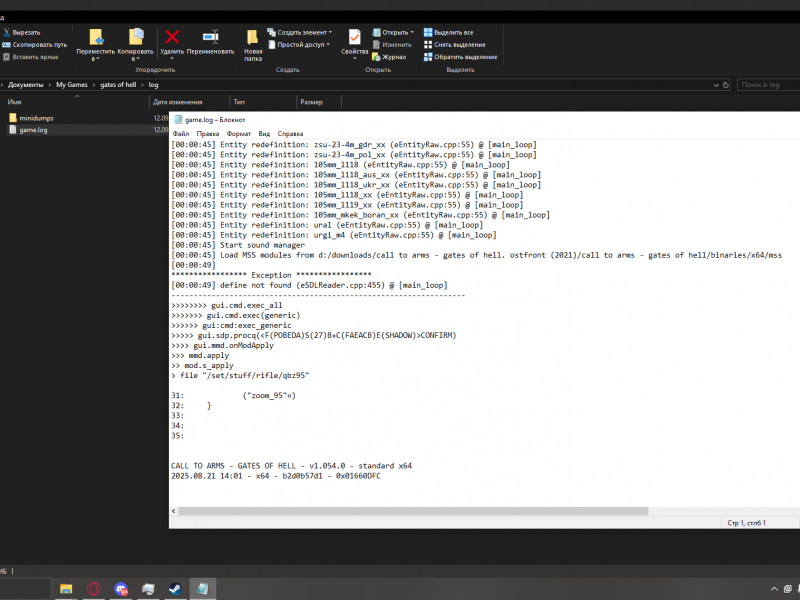Image resolution: width=800 pixels, height=600 pixels.
Task: Click chevron between My Games and gates of hell
Action: (x=94, y=85)
